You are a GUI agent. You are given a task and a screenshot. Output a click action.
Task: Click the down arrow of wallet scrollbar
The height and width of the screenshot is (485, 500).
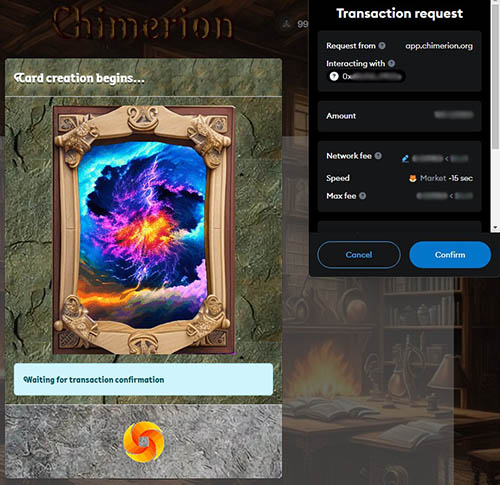click(495, 227)
